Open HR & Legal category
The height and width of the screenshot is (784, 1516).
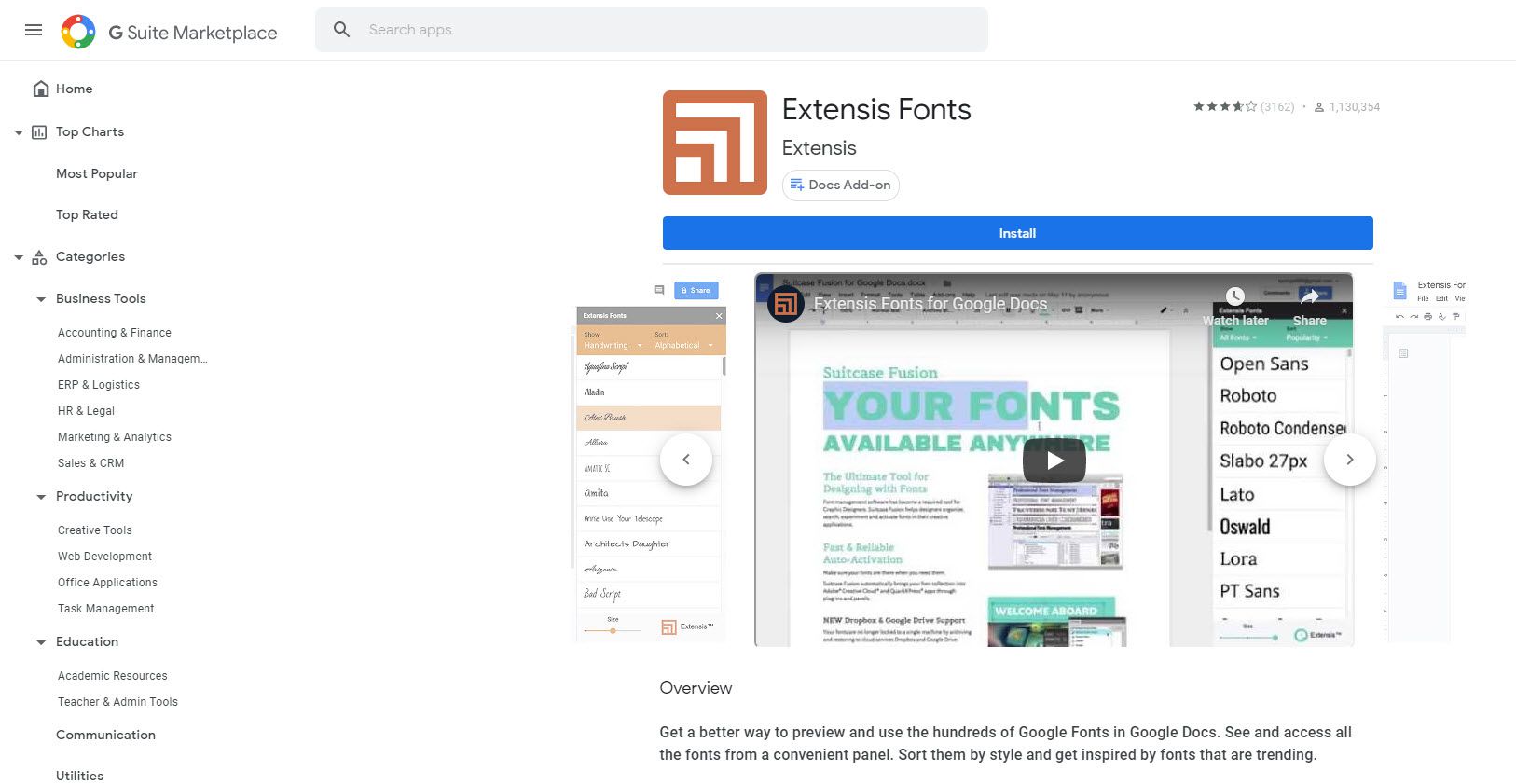click(x=86, y=411)
